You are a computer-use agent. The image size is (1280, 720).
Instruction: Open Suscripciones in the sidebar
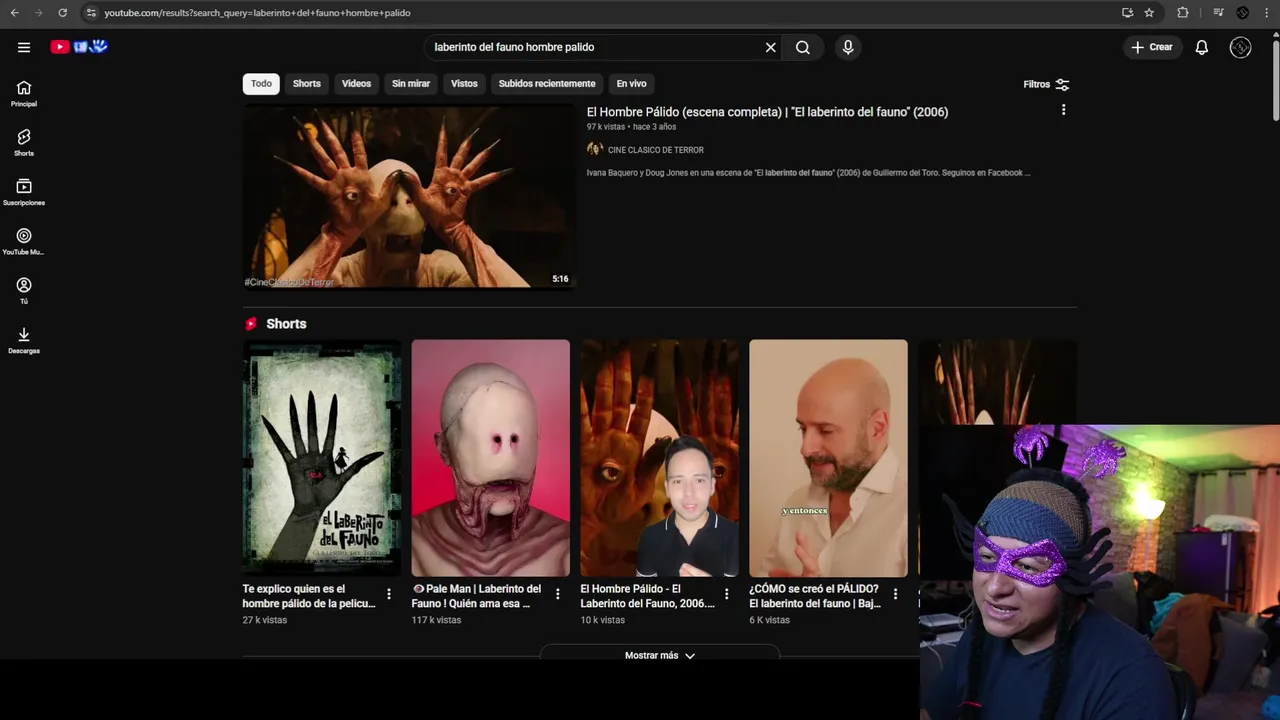(24, 192)
